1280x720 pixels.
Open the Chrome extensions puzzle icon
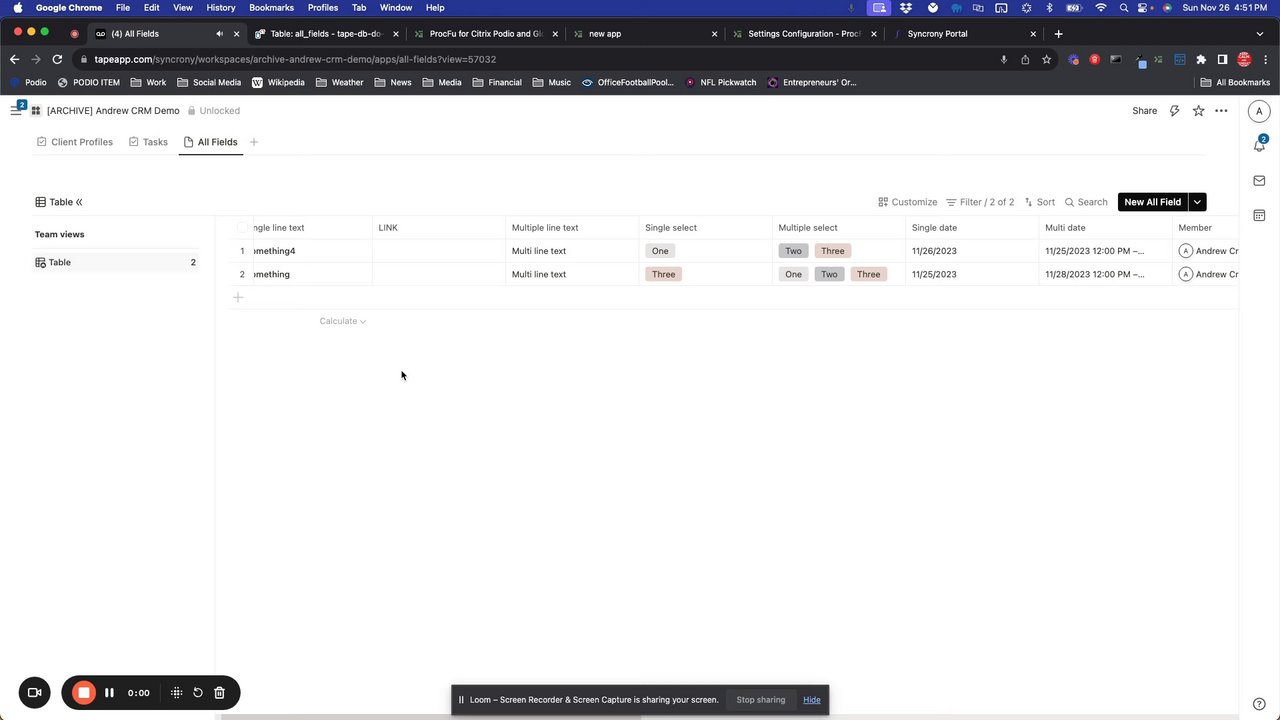1201,59
